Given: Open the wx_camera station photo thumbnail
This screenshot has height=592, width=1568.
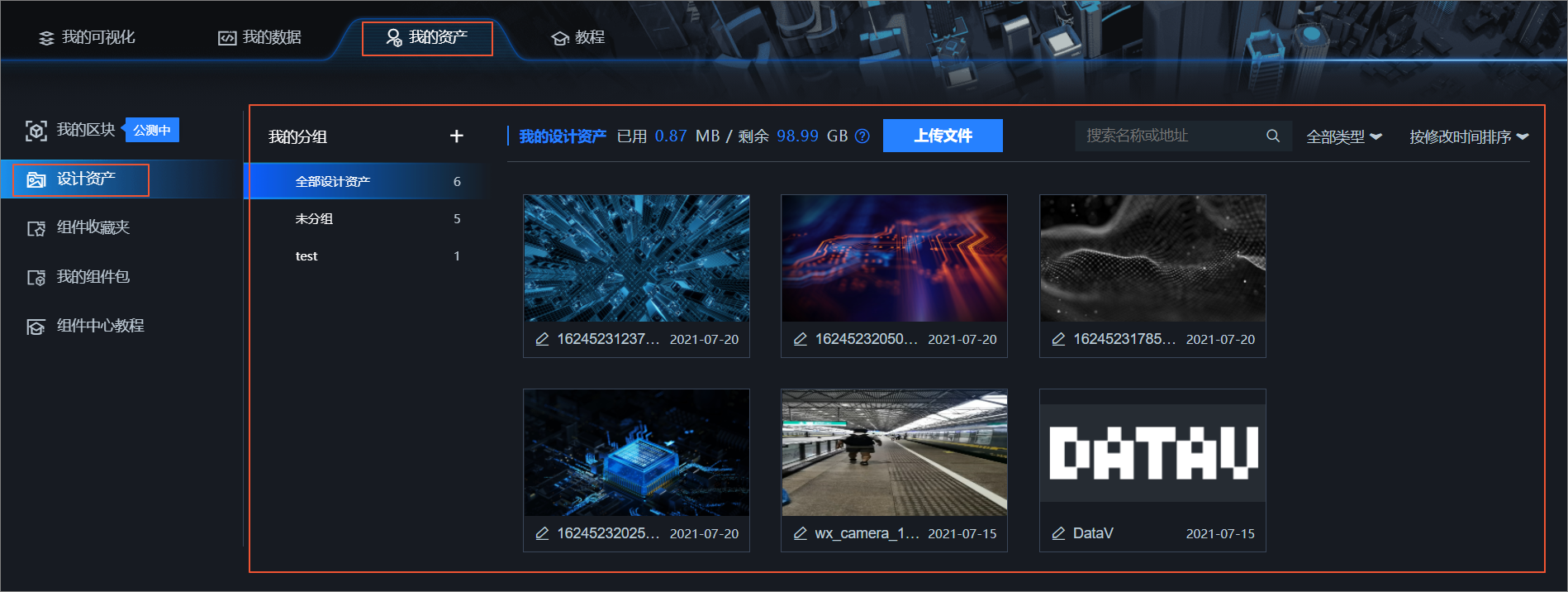Looking at the screenshot, I should coord(895,453).
